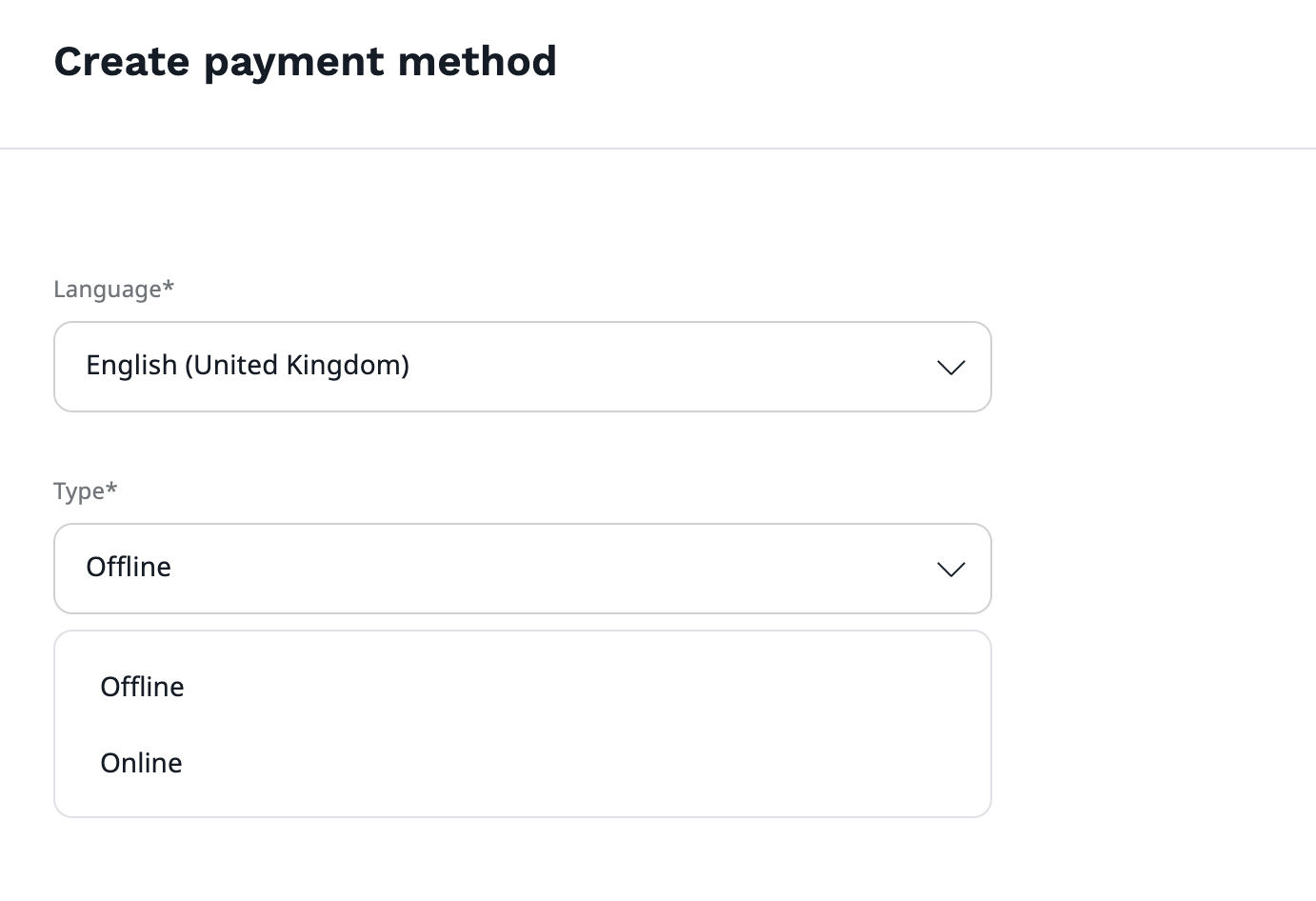
Task: Collapse the open Type options list
Action: [x=950, y=569]
